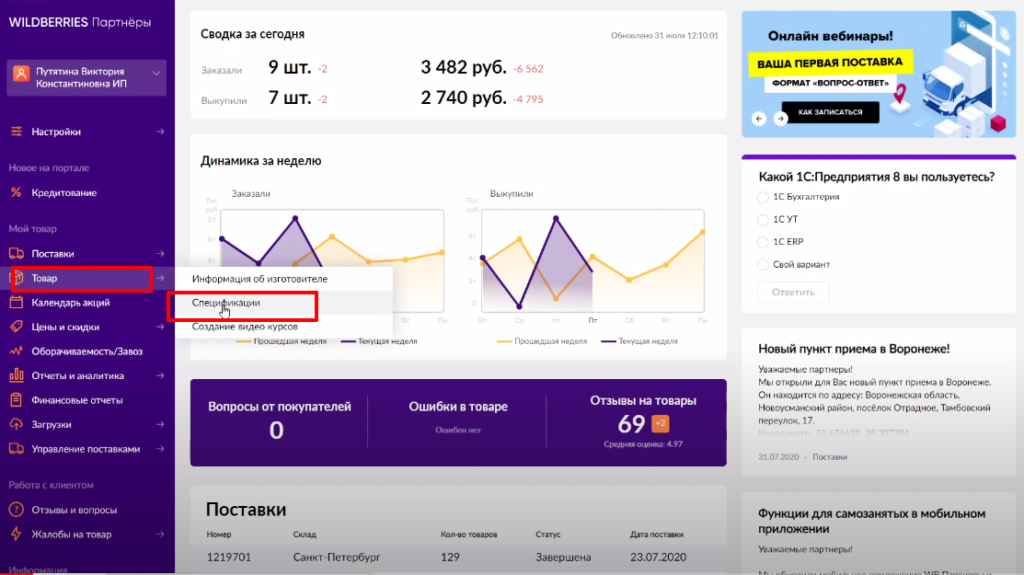1024x575 pixels.
Task: Click the 23.07.2020 delivery date
Action: (x=658, y=557)
